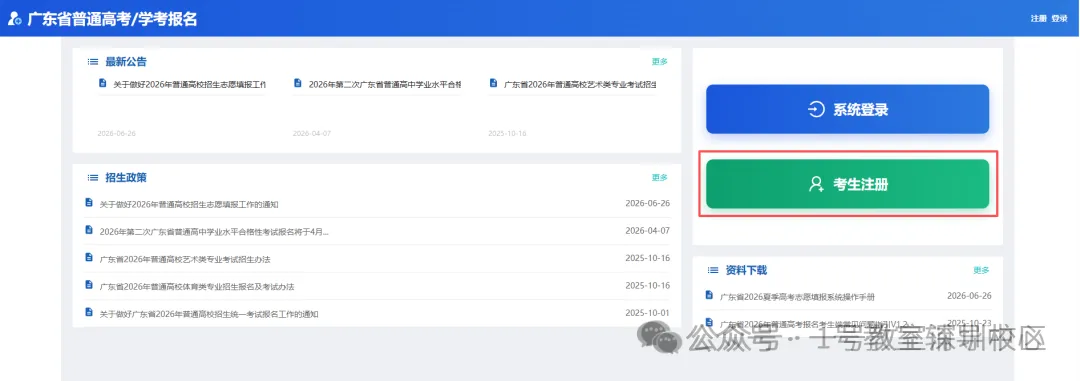Viewport: 1080px width, 381px height.
Task: Click date 2025-10-01 in 招生政策 list
Action: [647, 313]
